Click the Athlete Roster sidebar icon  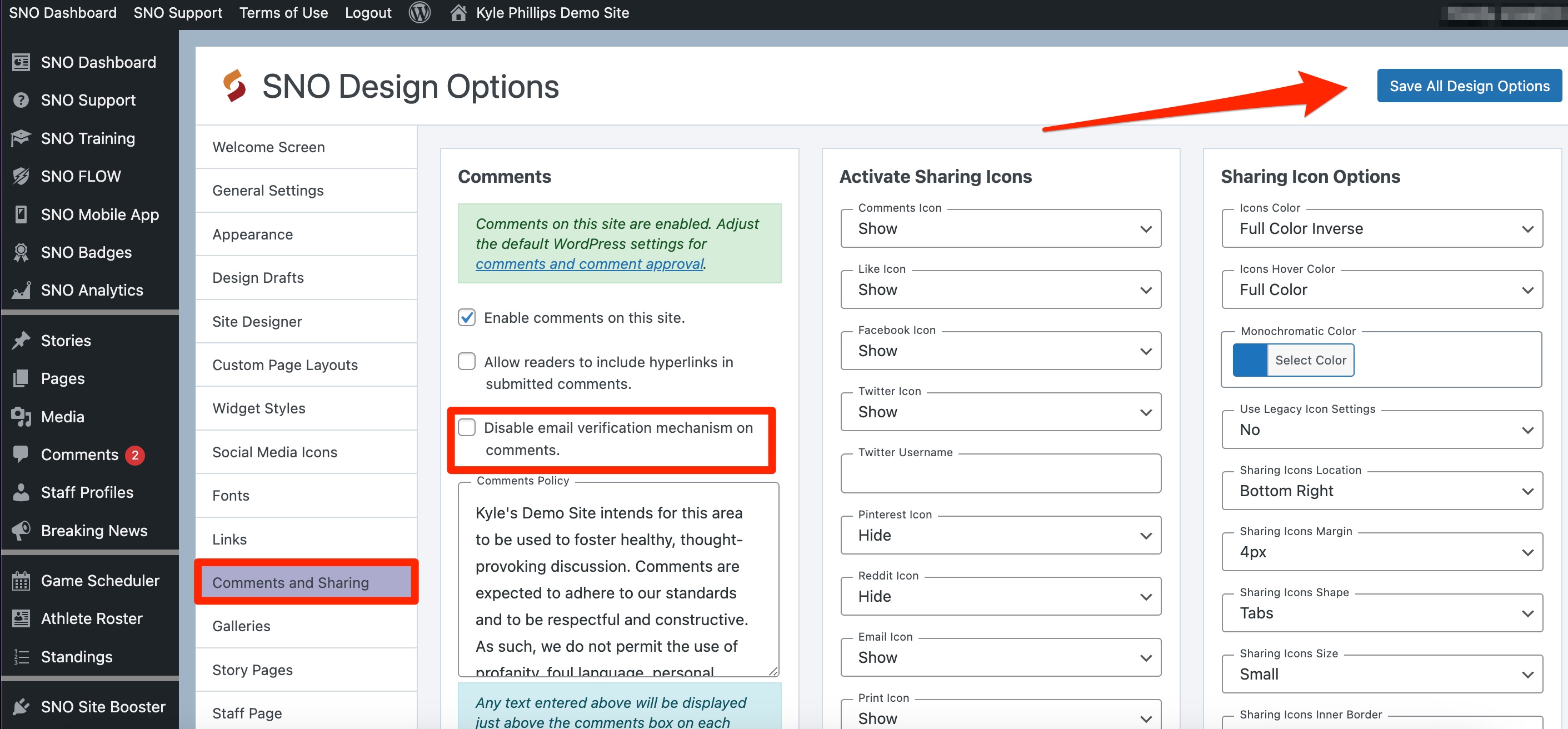tap(21, 618)
